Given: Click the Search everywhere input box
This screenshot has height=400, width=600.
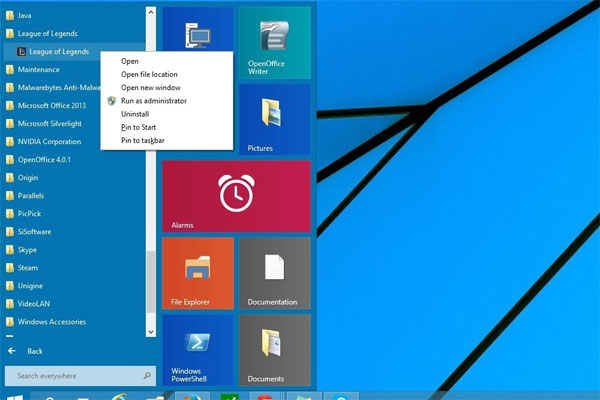Looking at the screenshot, I should click(78, 376).
